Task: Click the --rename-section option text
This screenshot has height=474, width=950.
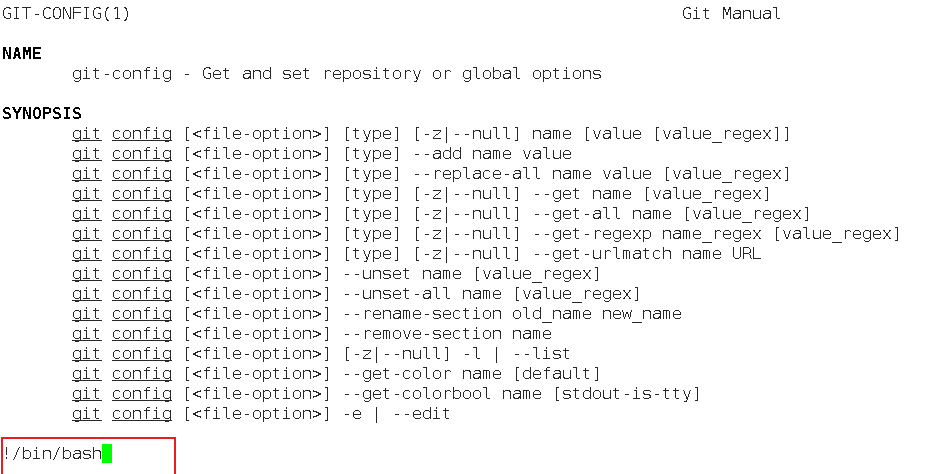Action: coord(422,314)
